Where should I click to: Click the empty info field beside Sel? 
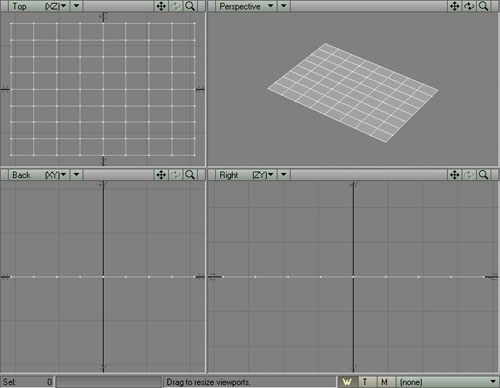pyautogui.click(x=109, y=382)
